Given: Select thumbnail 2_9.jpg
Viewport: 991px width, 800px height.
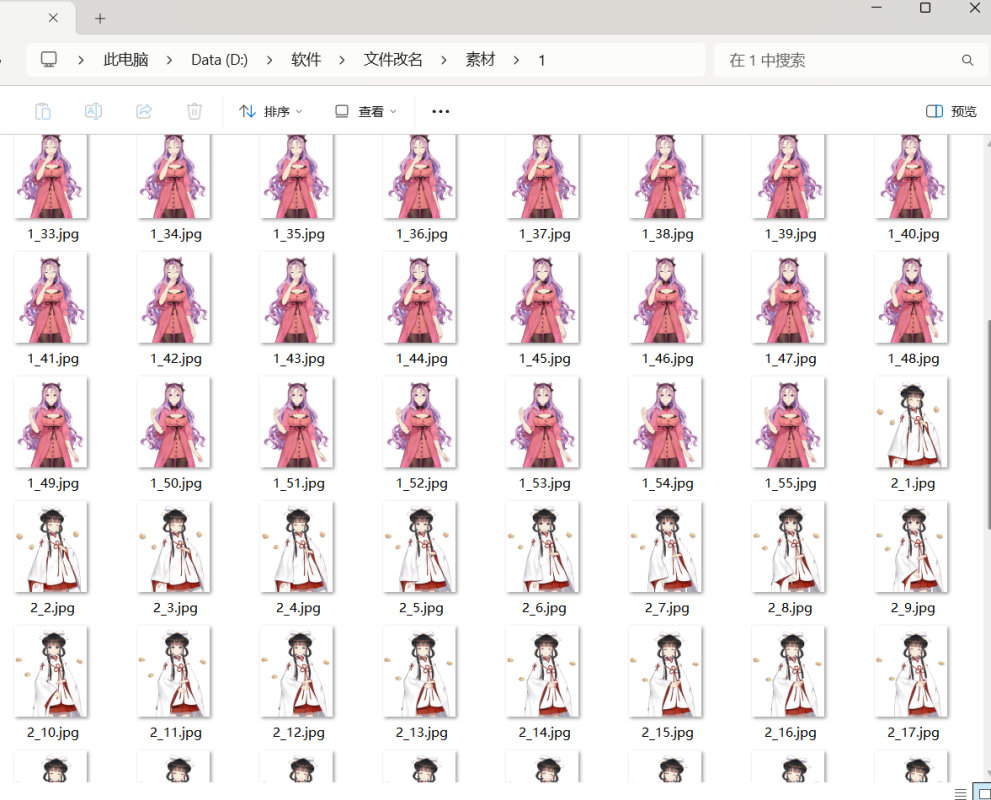Looking at the screenshot, I should click(911, 547).
